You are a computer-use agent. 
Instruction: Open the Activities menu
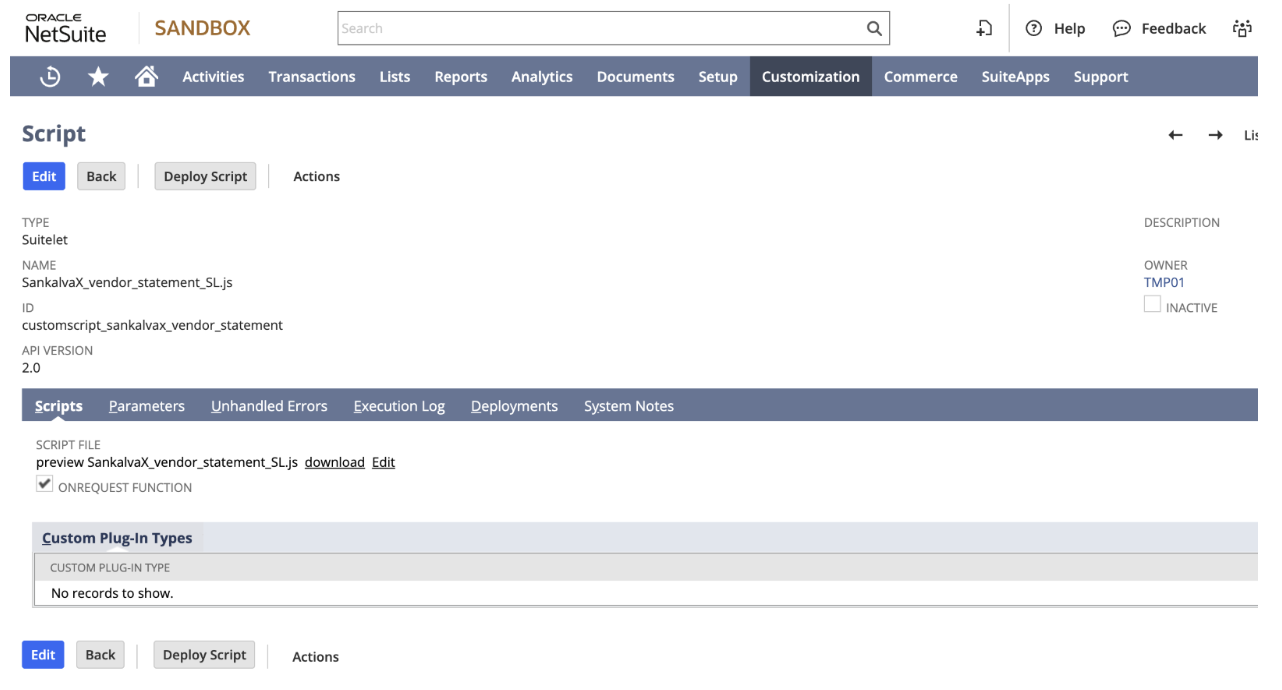pyautogui.click(x=213, y=77)
